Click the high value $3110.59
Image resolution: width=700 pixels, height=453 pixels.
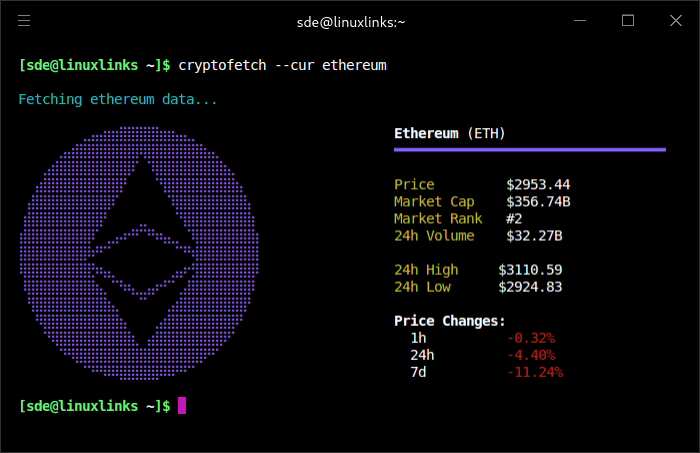point(530,270)
